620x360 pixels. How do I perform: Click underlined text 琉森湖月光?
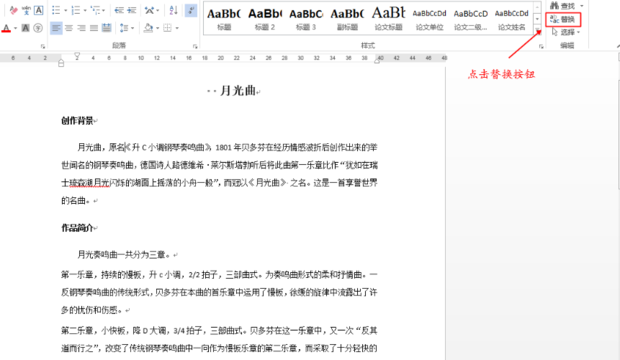[89, 183]
